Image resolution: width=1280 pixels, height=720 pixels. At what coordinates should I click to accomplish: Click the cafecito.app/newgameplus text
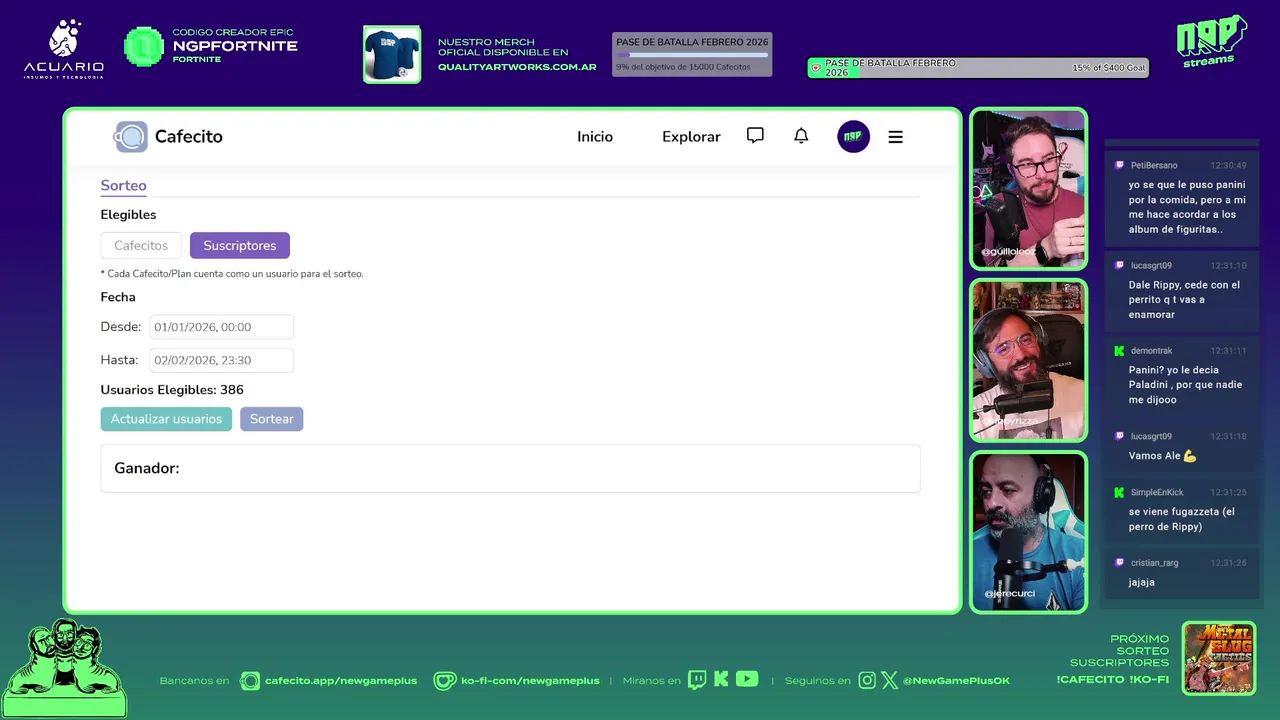click(x=341, y=681)
